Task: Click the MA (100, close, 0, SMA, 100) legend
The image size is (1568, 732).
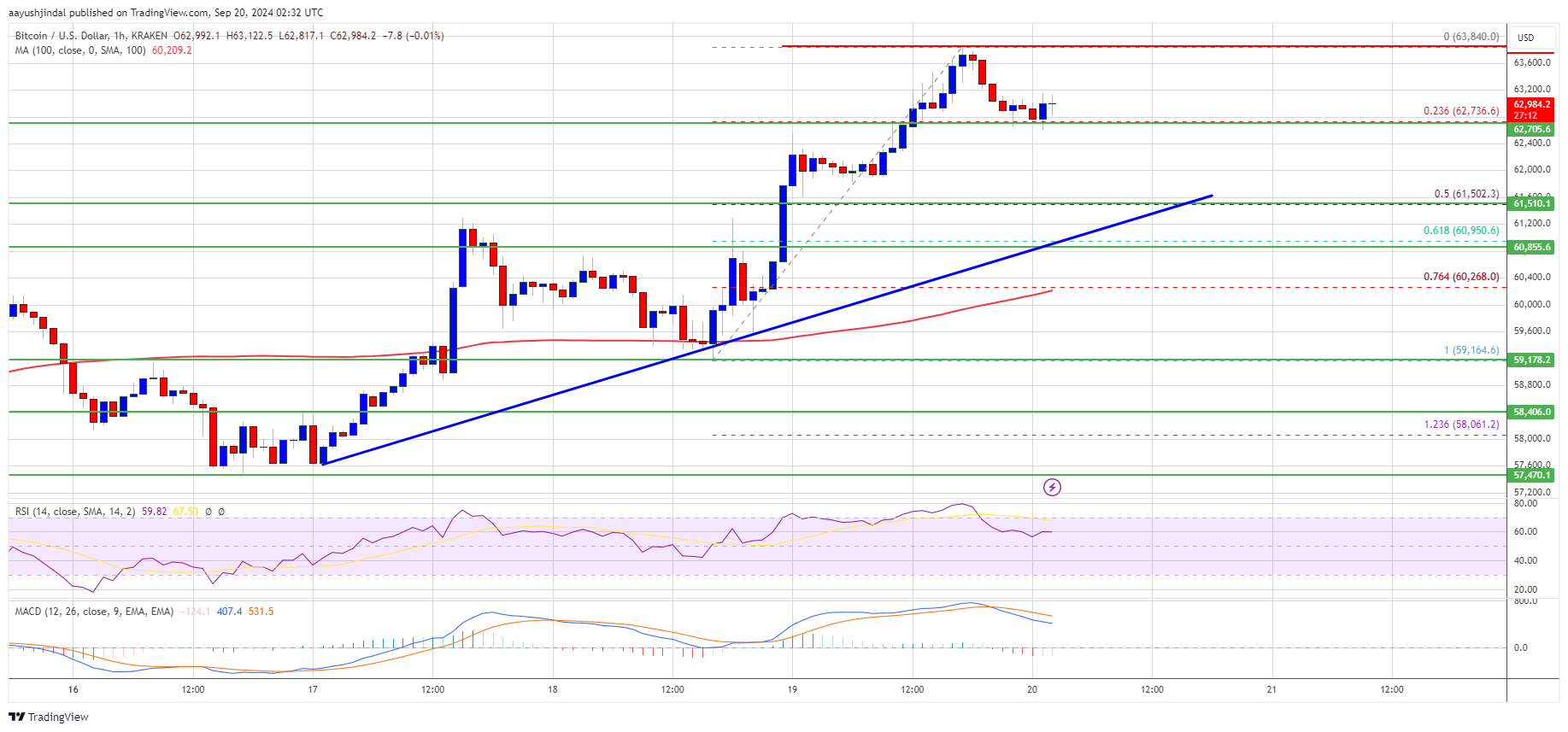Action: 80,50
